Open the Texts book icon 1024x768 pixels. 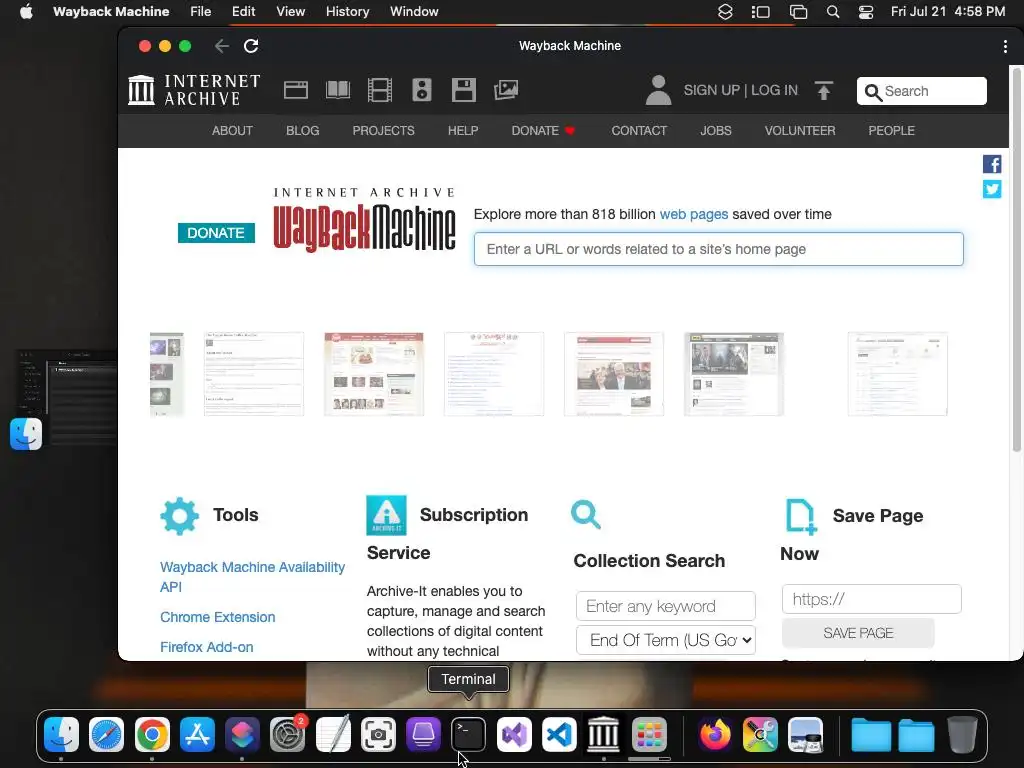point(338,90)
